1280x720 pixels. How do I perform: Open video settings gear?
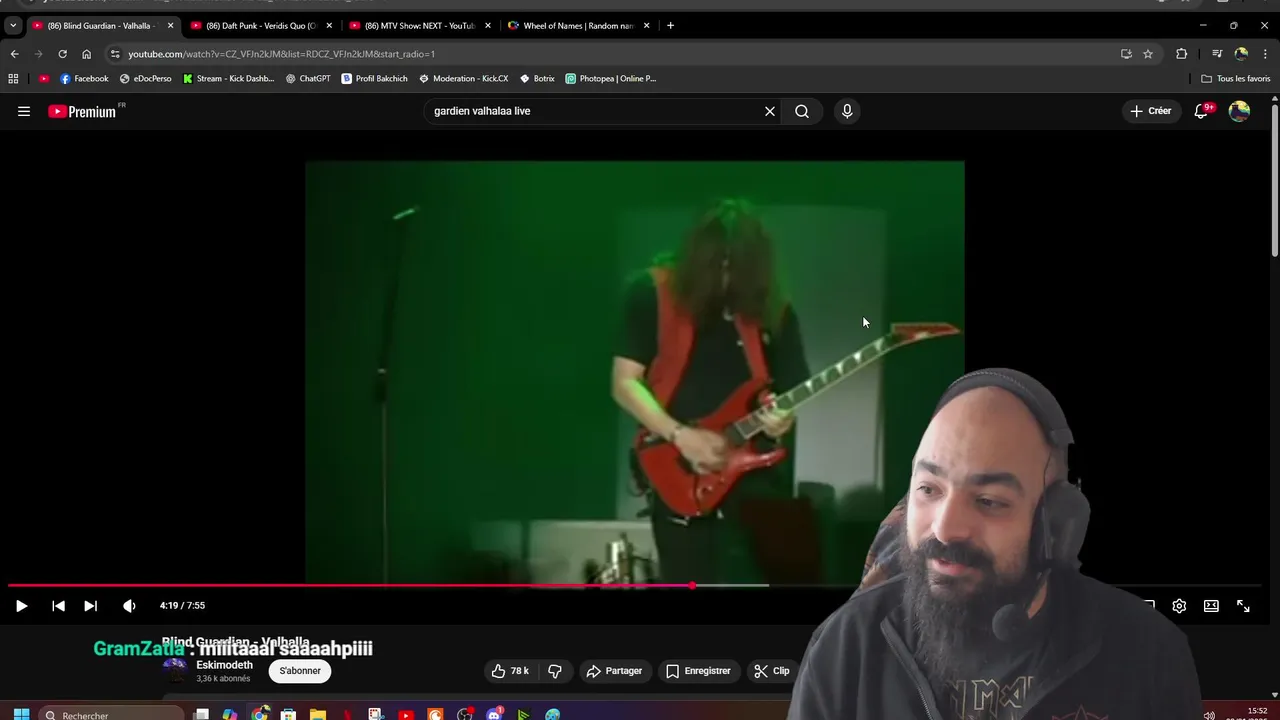tap(1179, 605)
